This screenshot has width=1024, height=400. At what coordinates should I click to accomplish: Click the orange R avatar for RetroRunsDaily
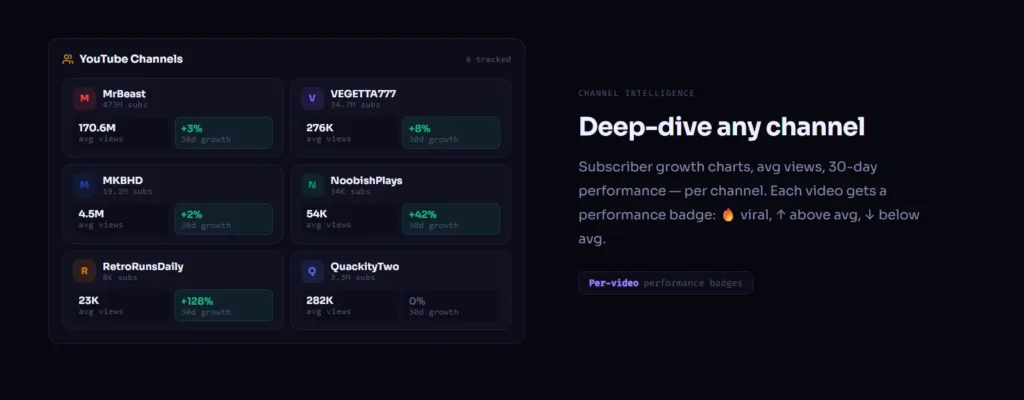pos(84,271)
